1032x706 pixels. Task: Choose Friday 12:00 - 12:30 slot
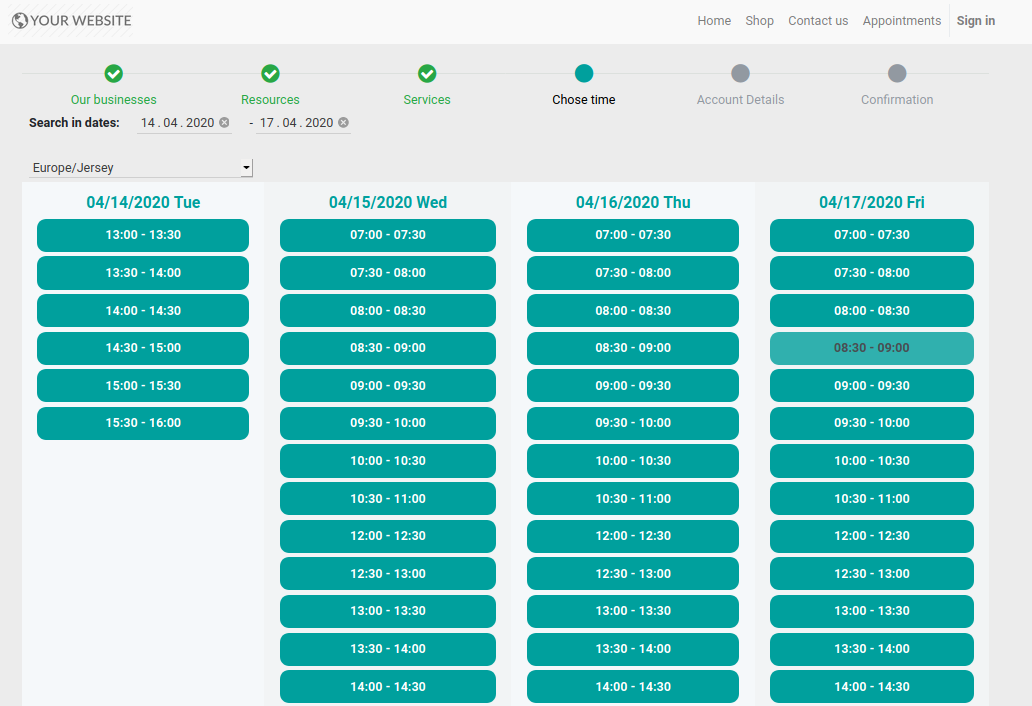pyautogui.click(x=871, y=536)
